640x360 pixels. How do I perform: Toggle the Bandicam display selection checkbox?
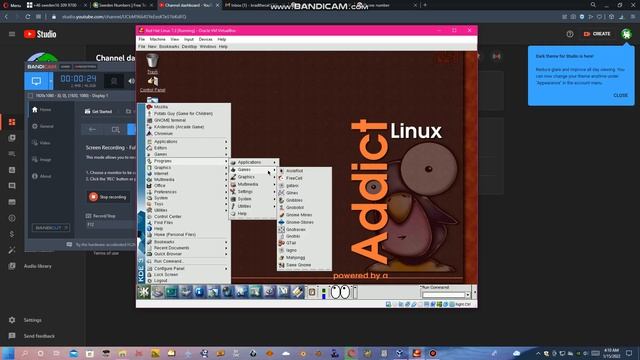(x=30, y=96)
